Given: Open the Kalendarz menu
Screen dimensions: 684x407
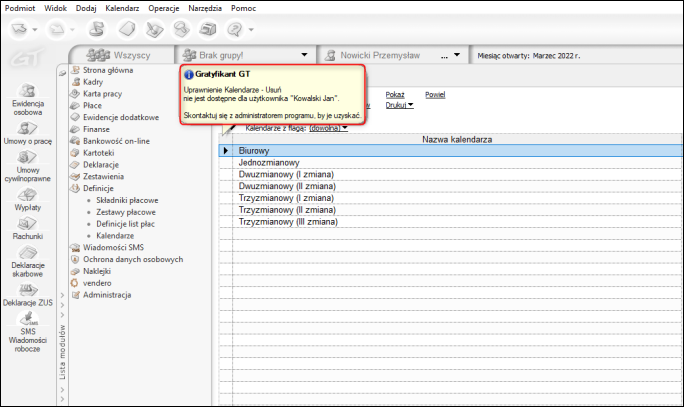Looking at the screenshot, I should tap(122, 8).
